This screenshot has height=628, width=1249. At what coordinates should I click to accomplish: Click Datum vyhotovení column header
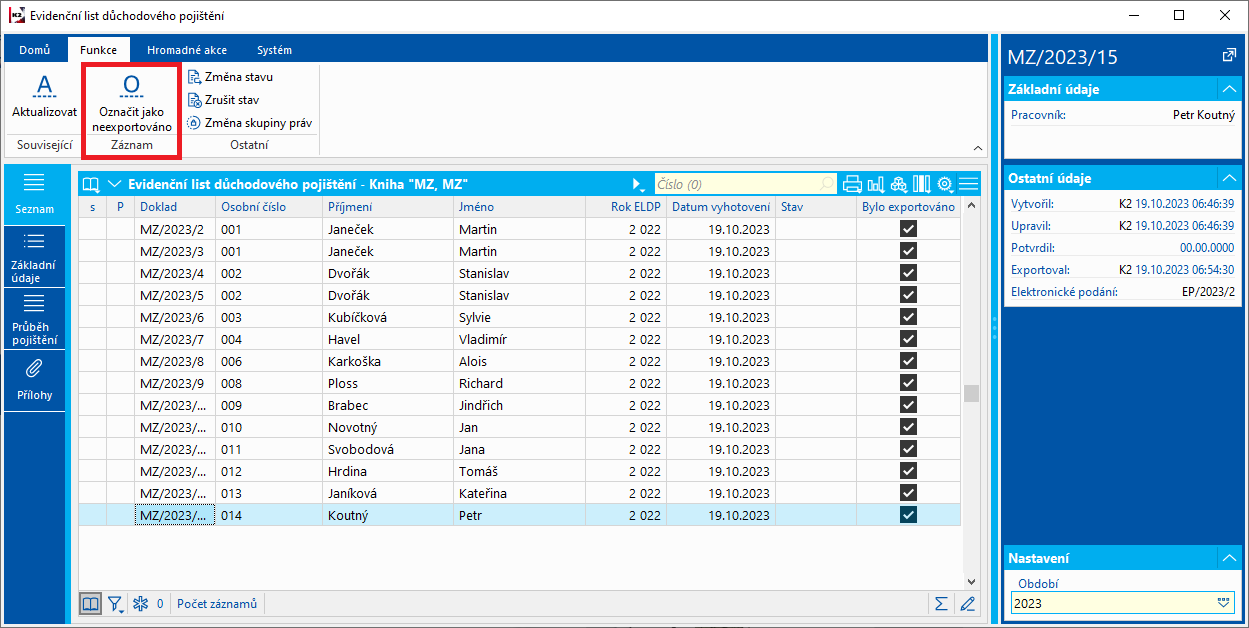pos(721,207)
